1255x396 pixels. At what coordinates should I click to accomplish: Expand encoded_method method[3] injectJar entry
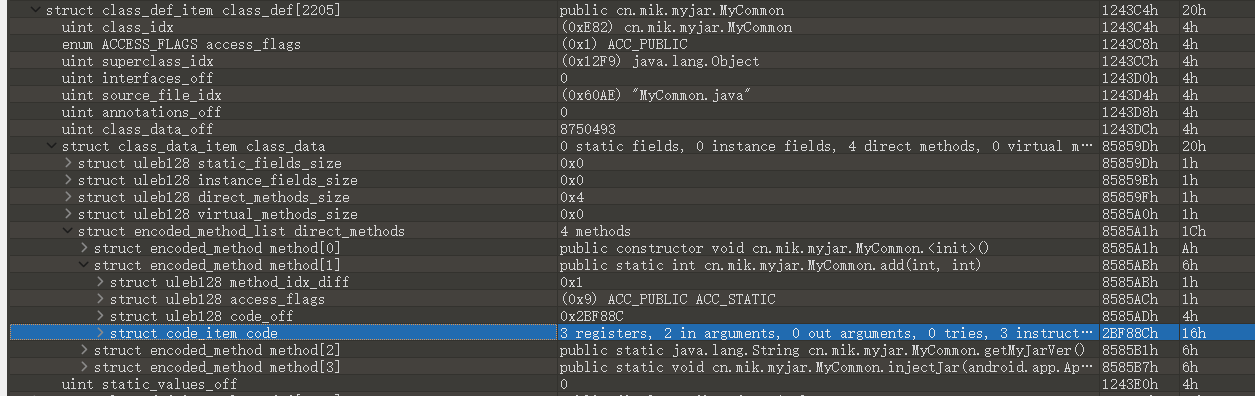(84, 367)
